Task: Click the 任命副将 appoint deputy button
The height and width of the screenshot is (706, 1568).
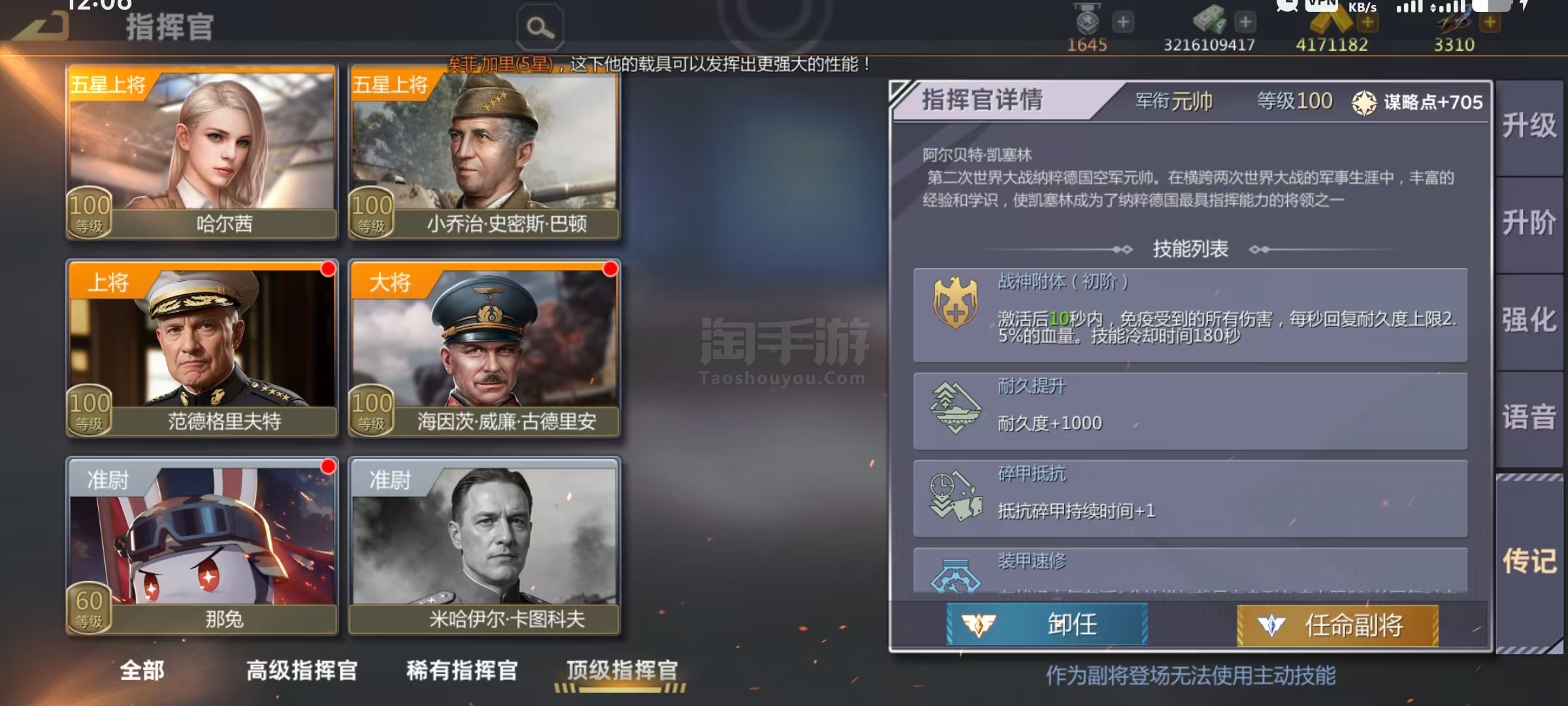Action: 1337,626
